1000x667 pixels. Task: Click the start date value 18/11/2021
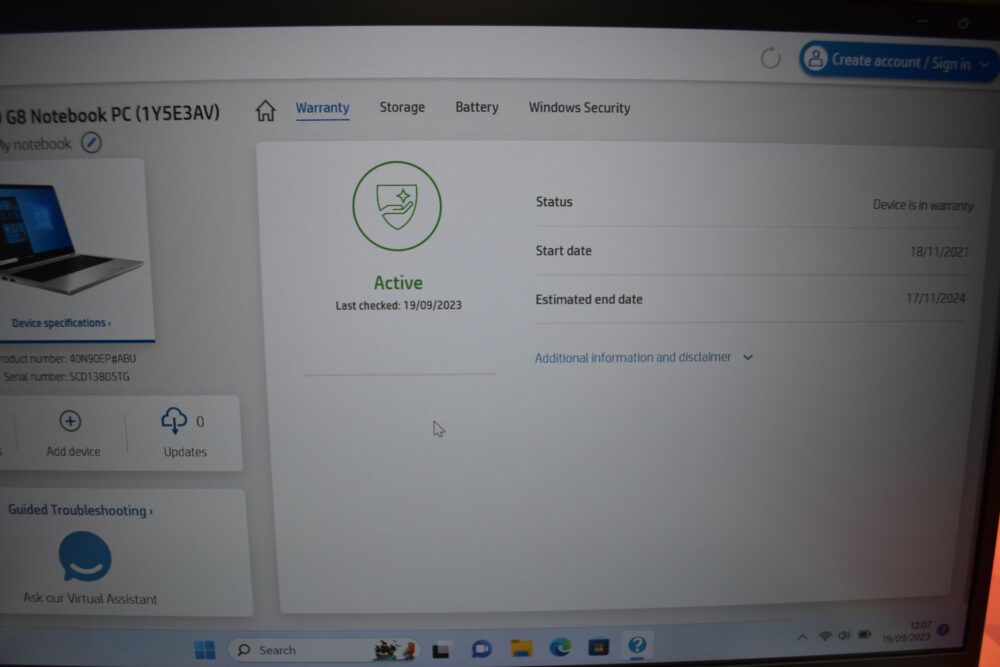pos(939,252)
